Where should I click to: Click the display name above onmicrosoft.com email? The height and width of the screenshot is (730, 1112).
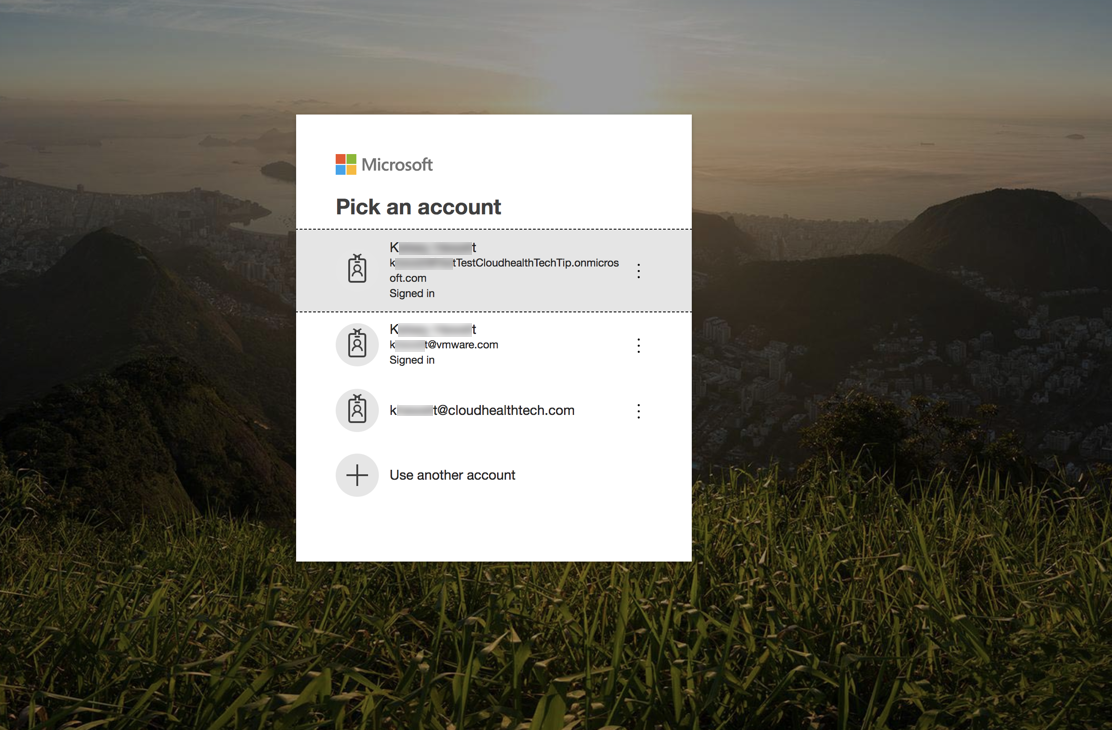432,247
